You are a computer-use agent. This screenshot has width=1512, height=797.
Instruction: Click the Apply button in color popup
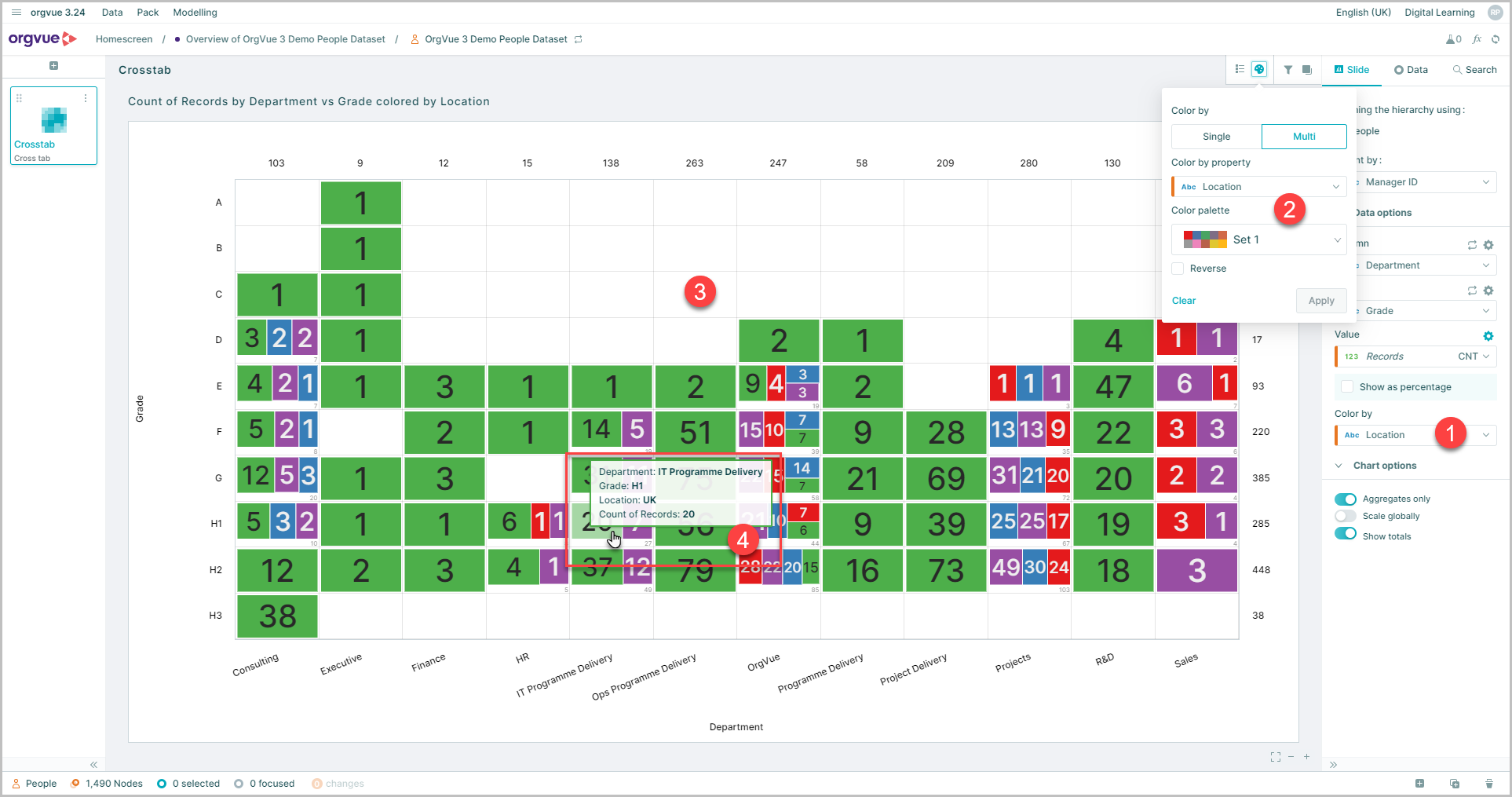click(x=1321, y=301)
